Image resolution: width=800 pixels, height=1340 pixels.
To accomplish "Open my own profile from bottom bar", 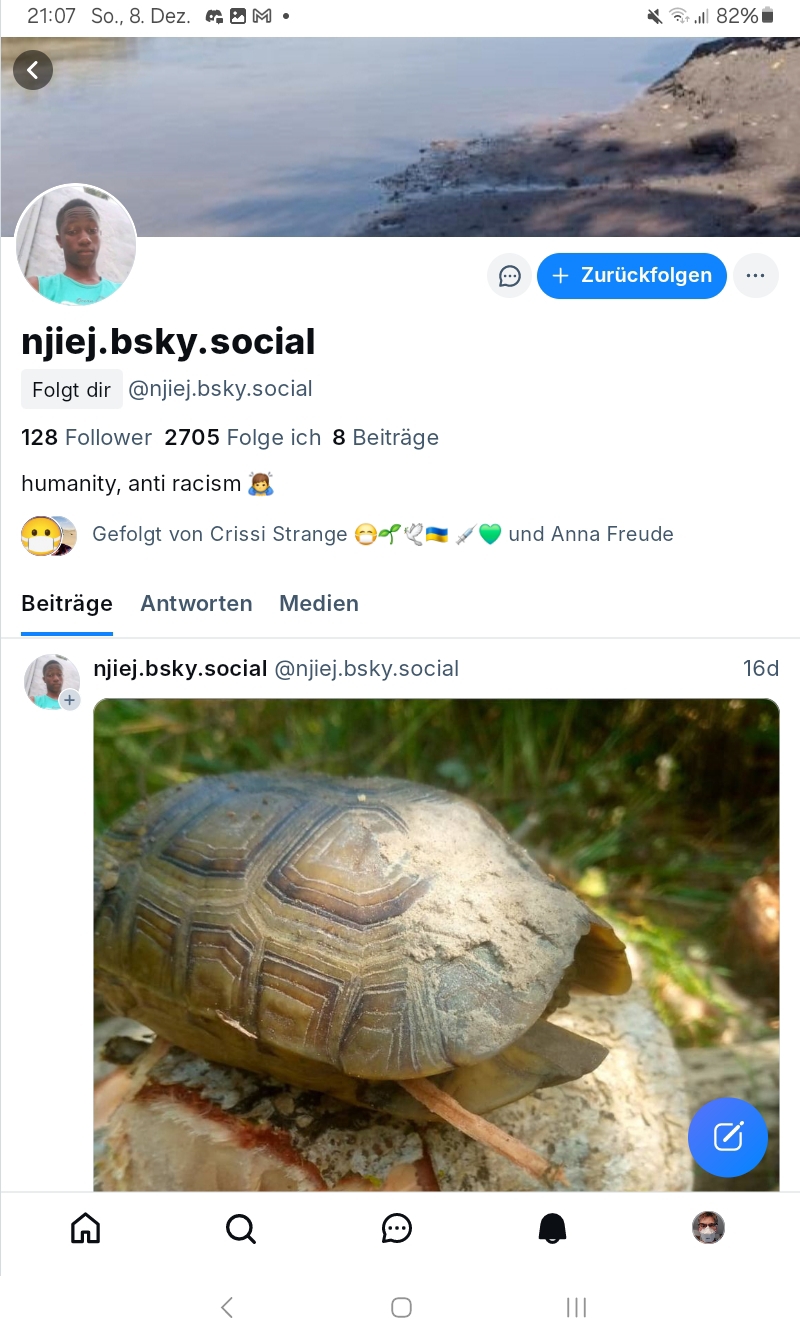I will coord(708,1228).
